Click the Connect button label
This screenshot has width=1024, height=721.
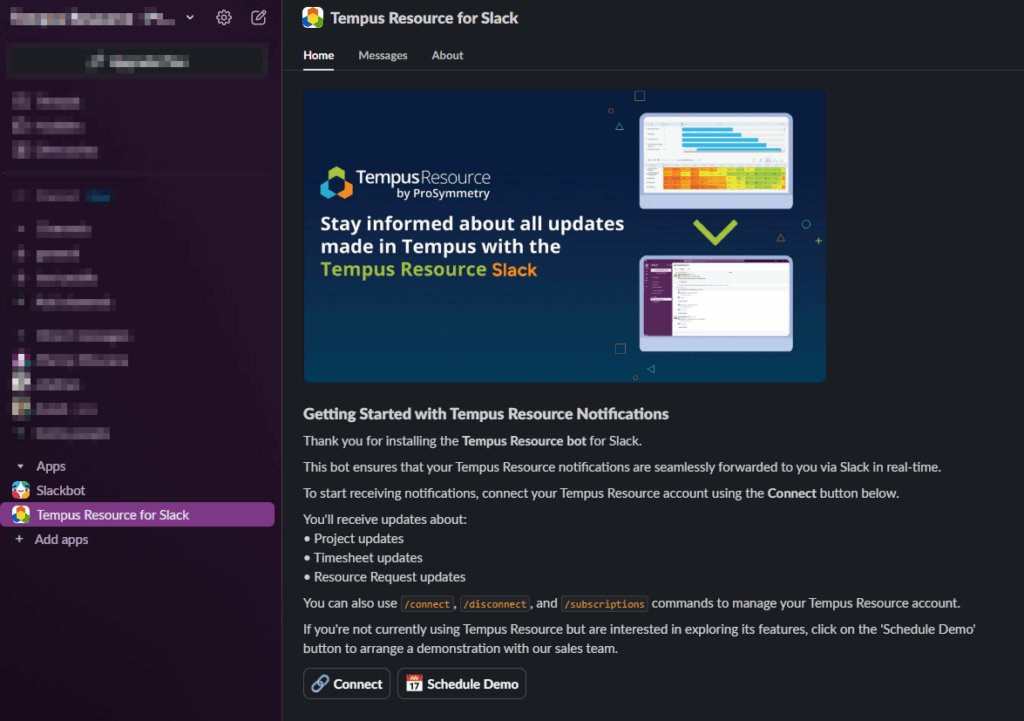[358, 684]
